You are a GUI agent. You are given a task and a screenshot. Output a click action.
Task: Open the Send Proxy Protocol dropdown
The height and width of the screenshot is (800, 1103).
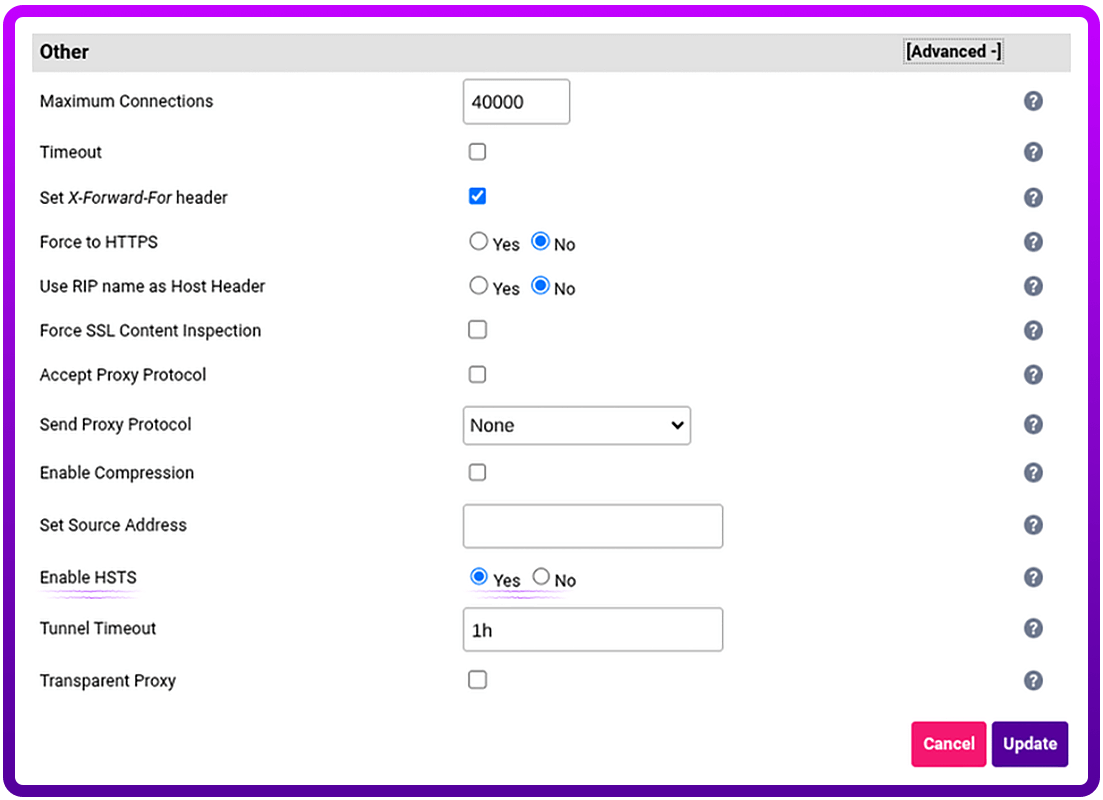(576, 425)
